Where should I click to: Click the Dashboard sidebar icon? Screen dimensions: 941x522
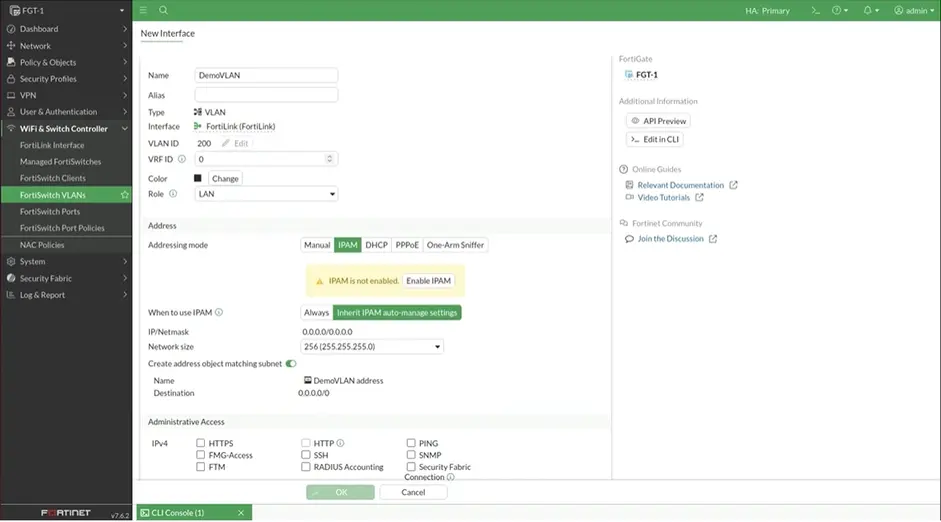coord(11,29)
